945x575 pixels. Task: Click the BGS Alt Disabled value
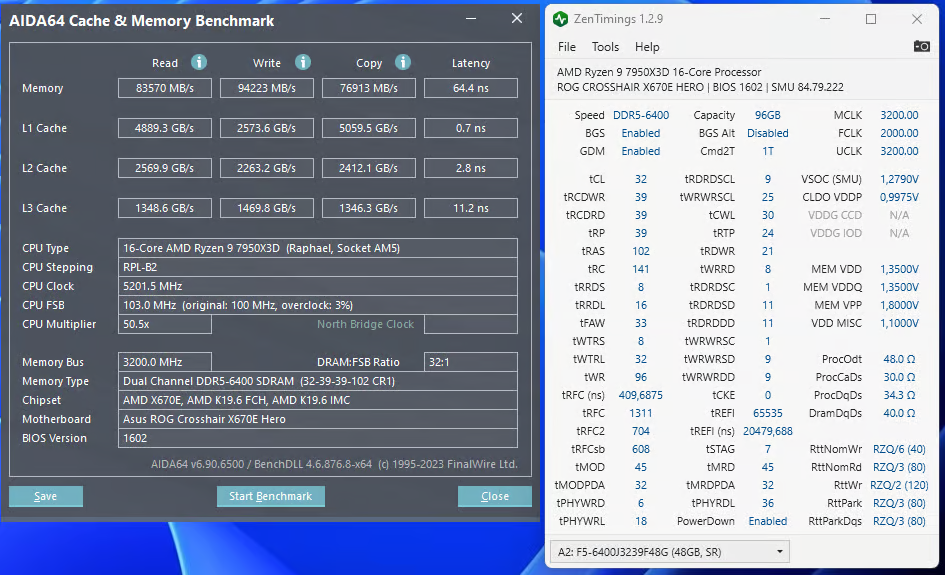click(767, 133)
